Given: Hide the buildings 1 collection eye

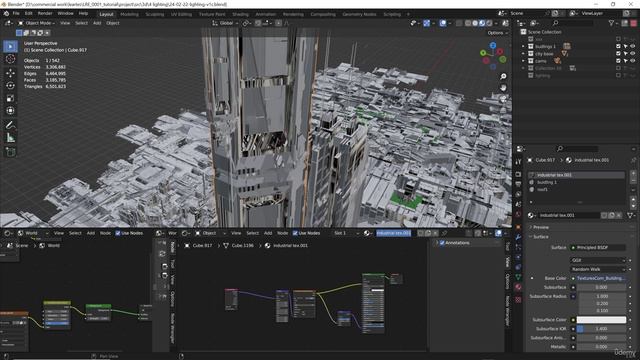Looking at the screenshot, I should pos(633,46).
